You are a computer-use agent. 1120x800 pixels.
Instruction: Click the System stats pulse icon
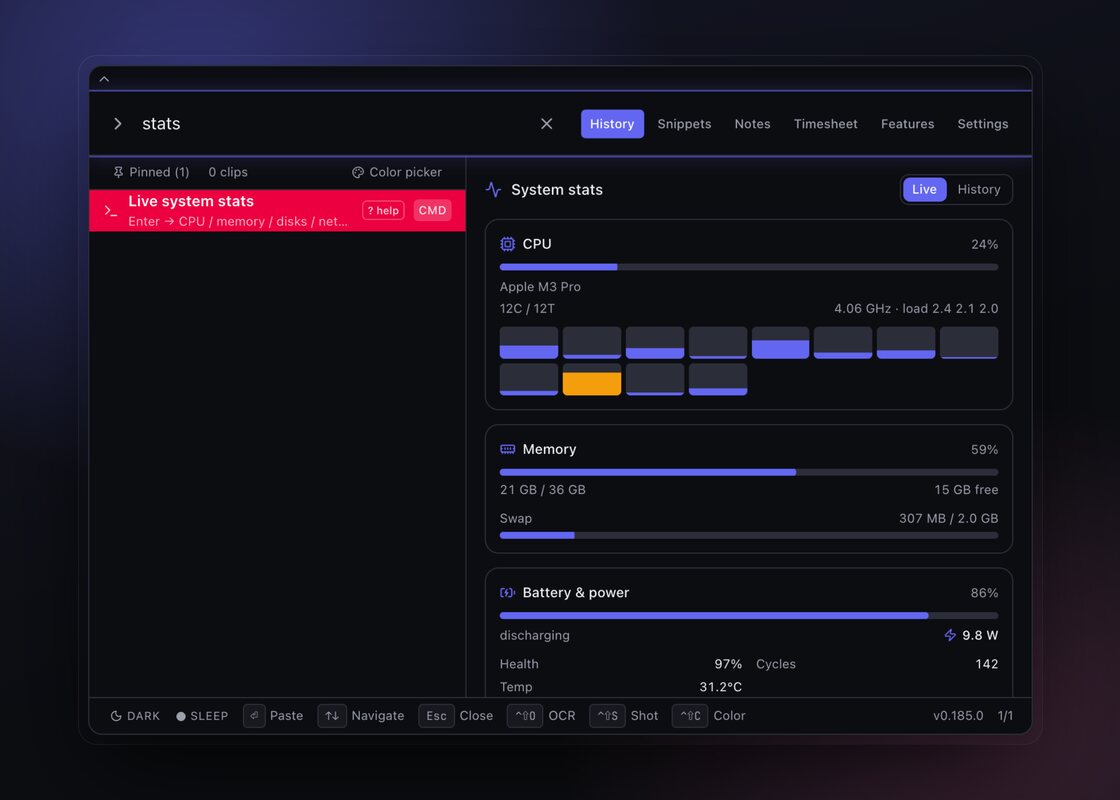[x=493, y=189]
